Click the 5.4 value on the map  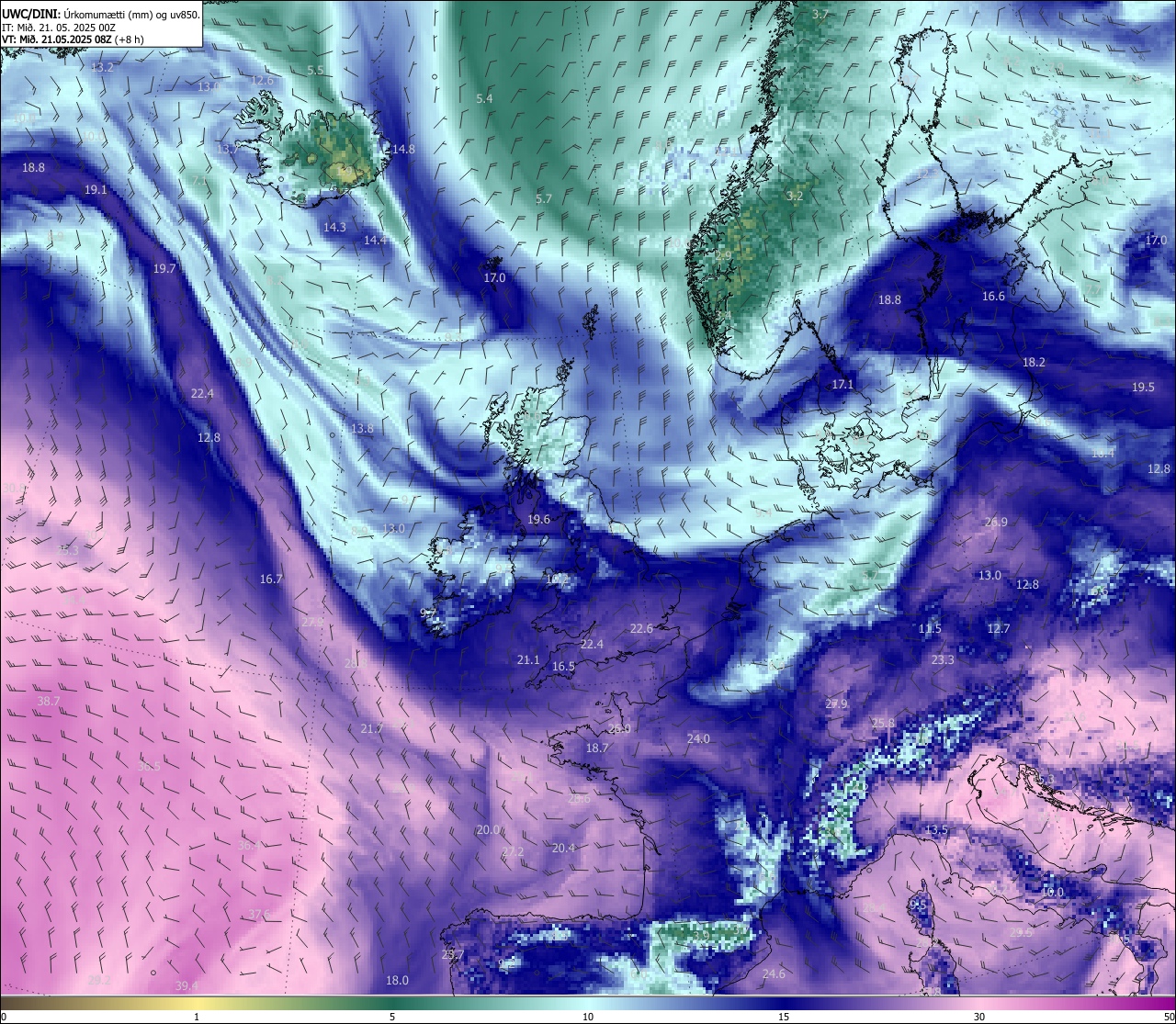(x=484, y=98)
